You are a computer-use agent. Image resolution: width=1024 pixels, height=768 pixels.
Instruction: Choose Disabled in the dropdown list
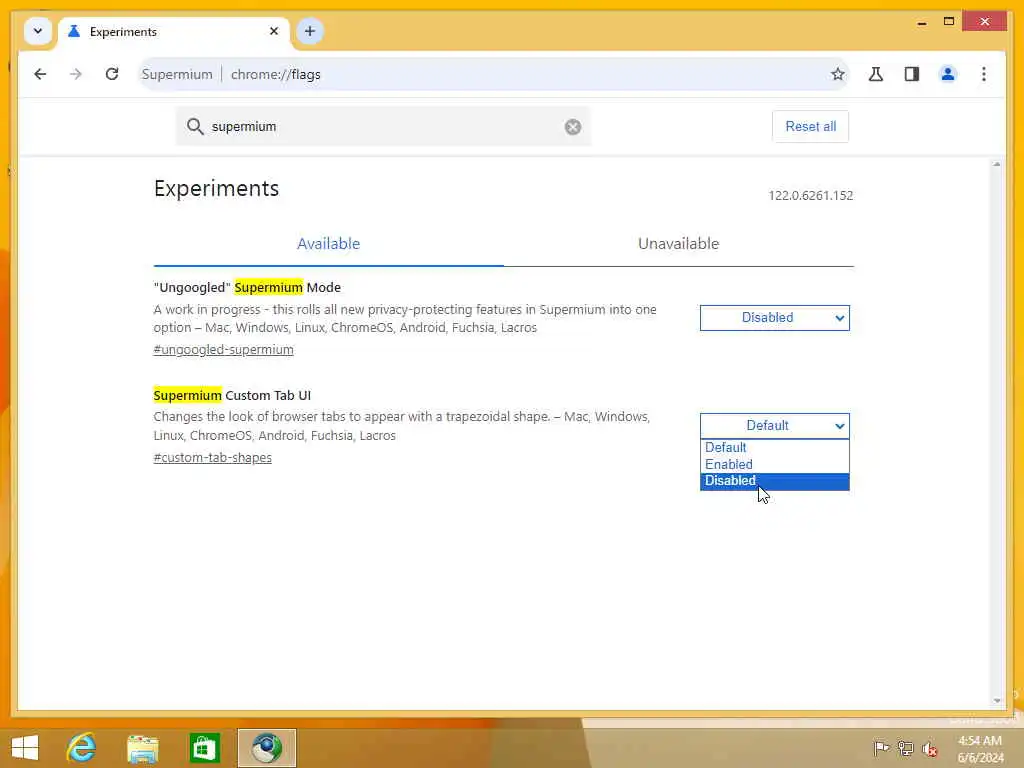click(775, 481)
